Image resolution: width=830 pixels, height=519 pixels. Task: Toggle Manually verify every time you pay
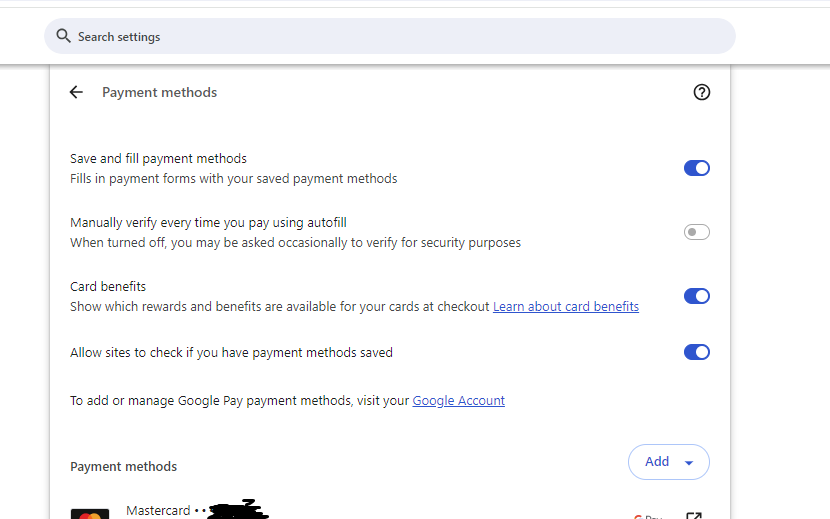click(x=696, y=232)
